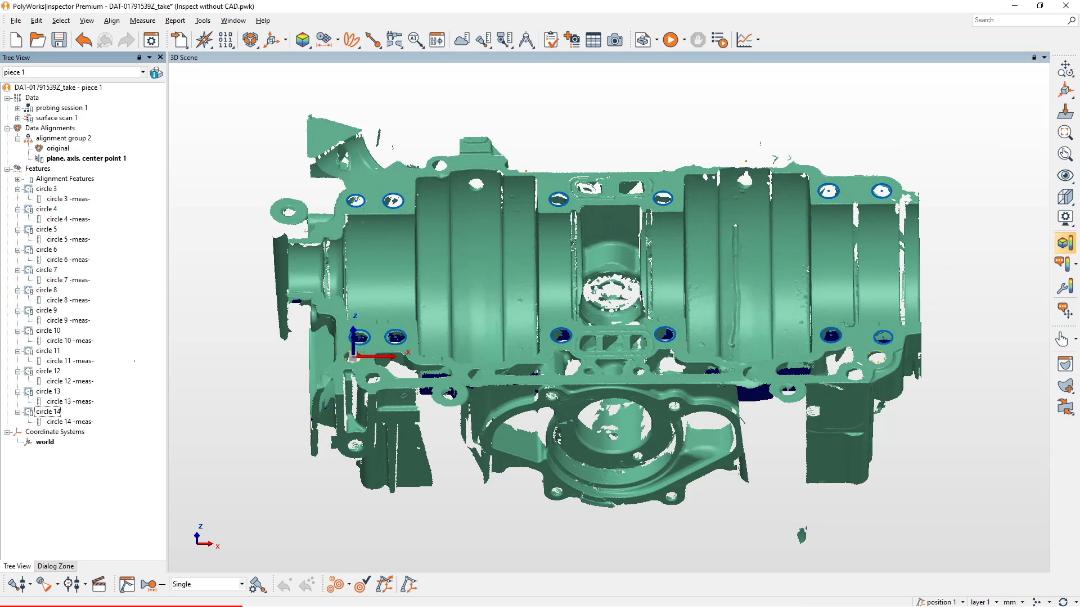Screen dimensions: 1080x607
Task: Open the table report icon
Action: pos(593,40)
